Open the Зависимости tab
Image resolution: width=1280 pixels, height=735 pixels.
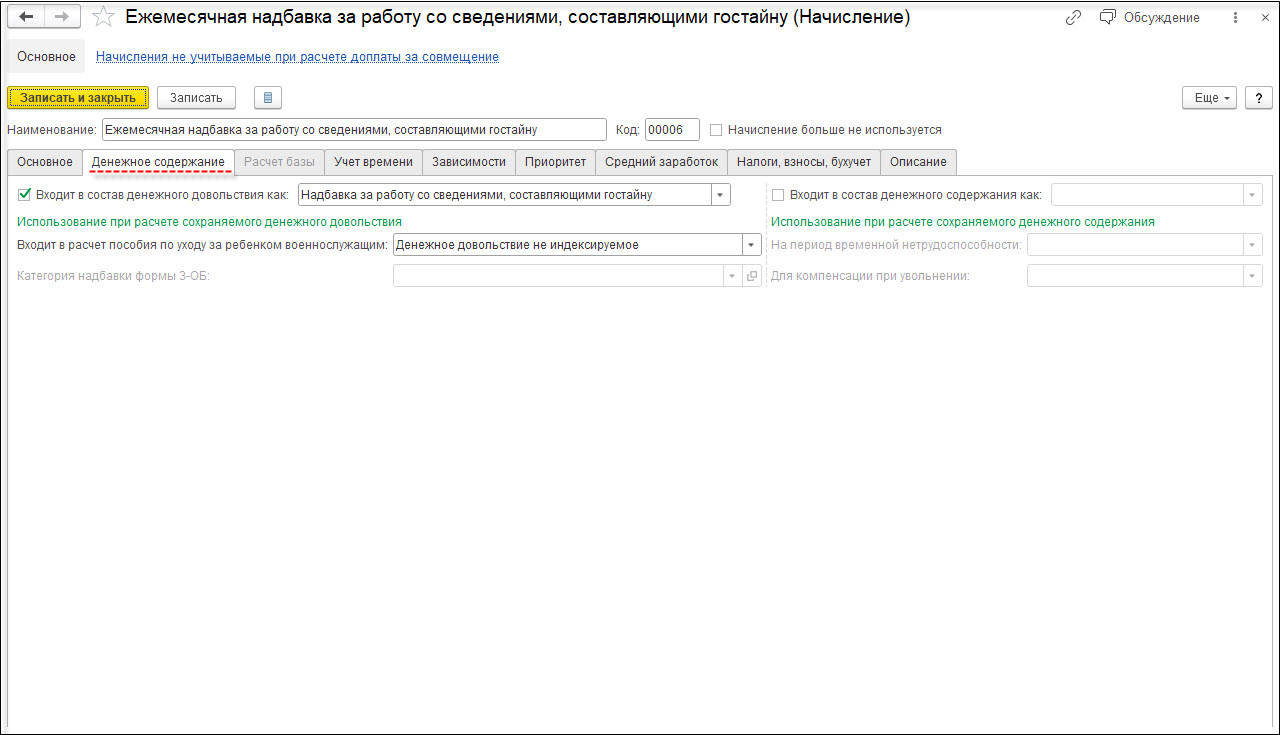(469, 161)
